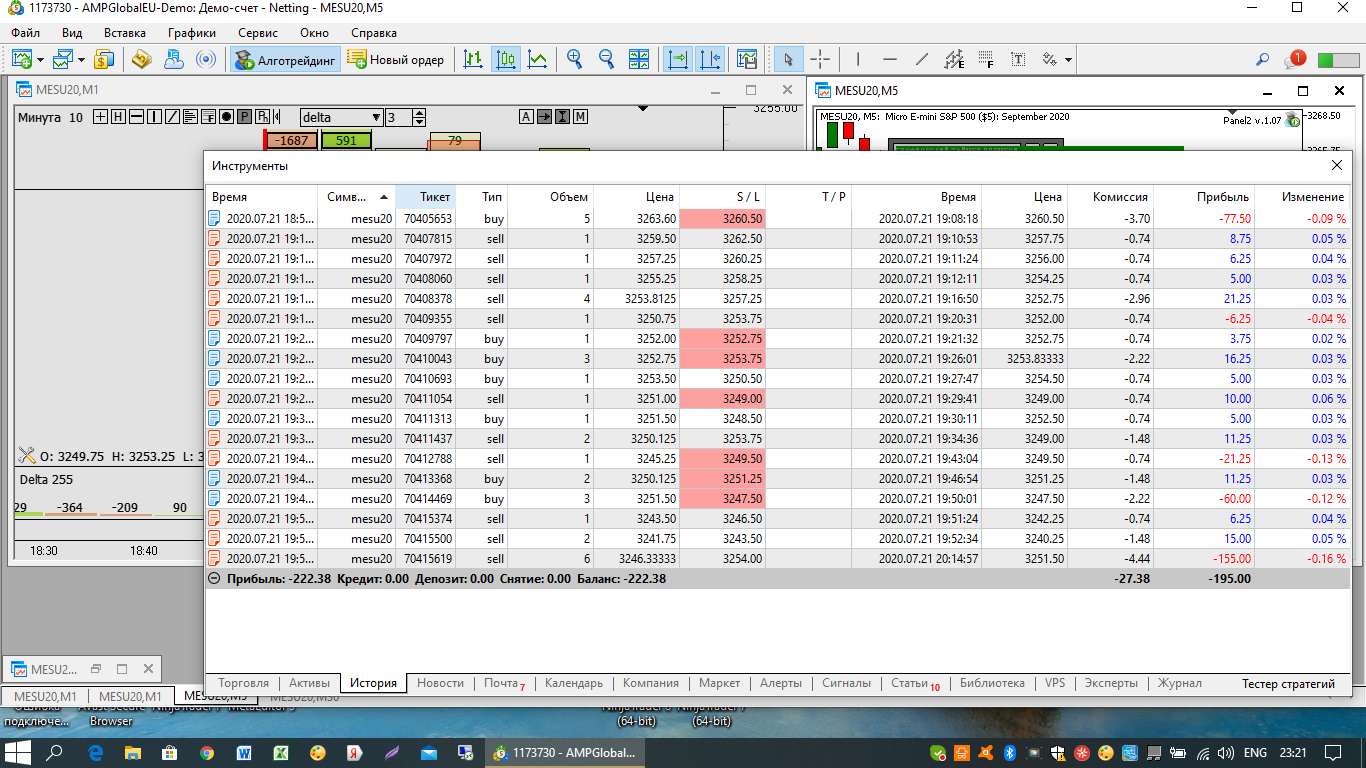Screen dimensions: 1366x768
Task: Switch to the Торговля tab
Action: pos(243,683)
